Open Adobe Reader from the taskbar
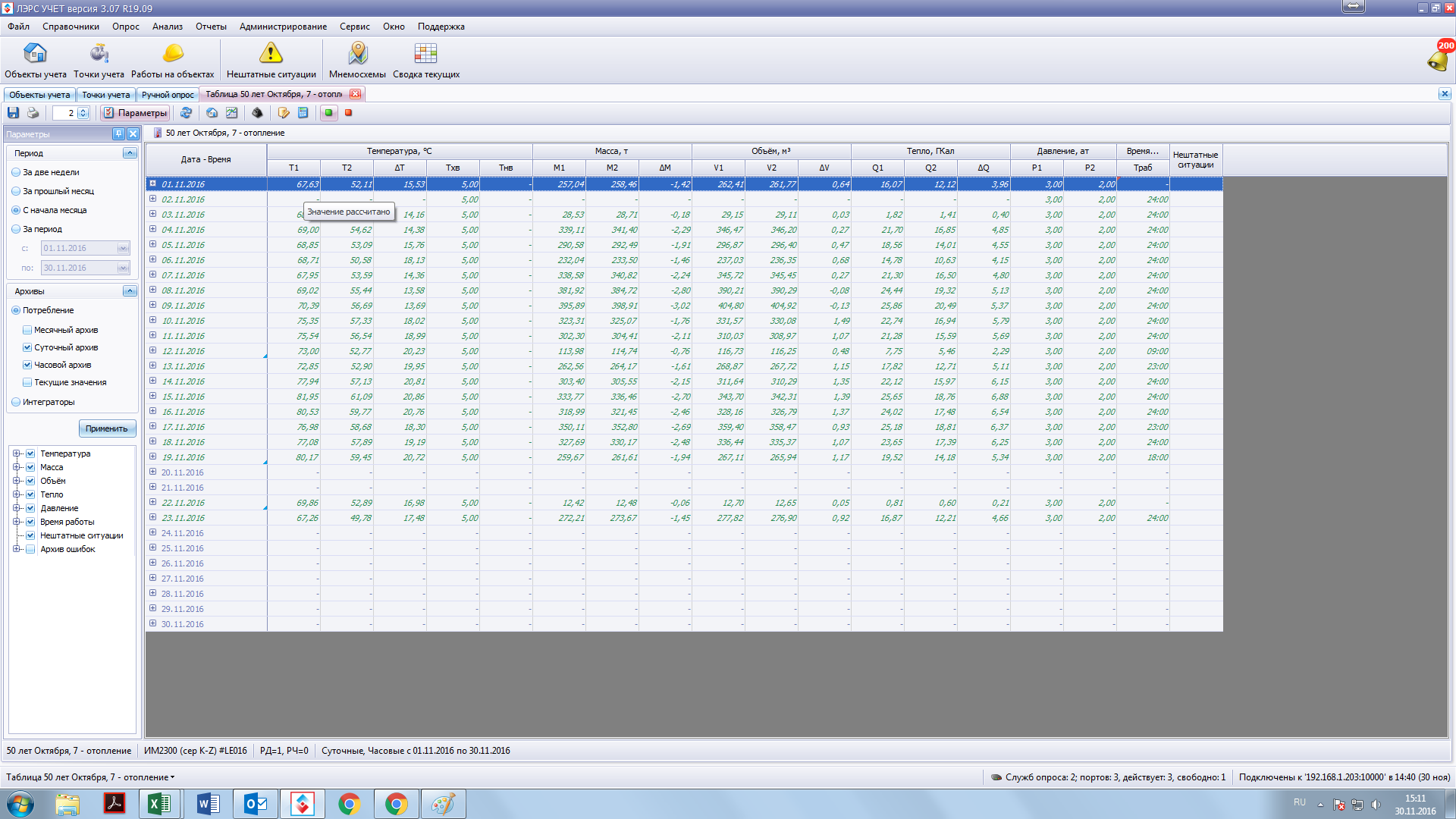1456x819 pixels. pos(115,804)
